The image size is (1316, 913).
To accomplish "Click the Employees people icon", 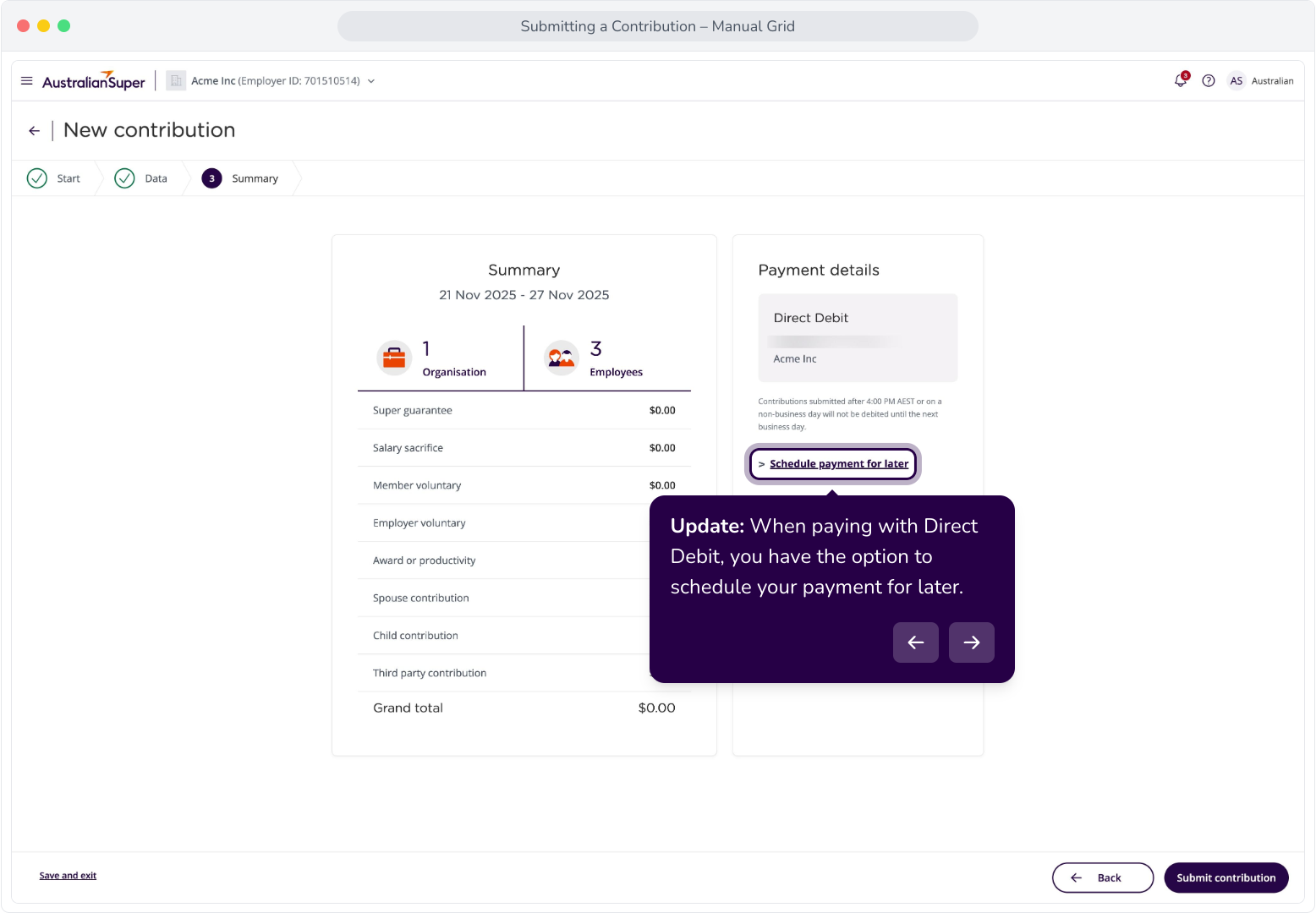I will (x=562, y=358).
